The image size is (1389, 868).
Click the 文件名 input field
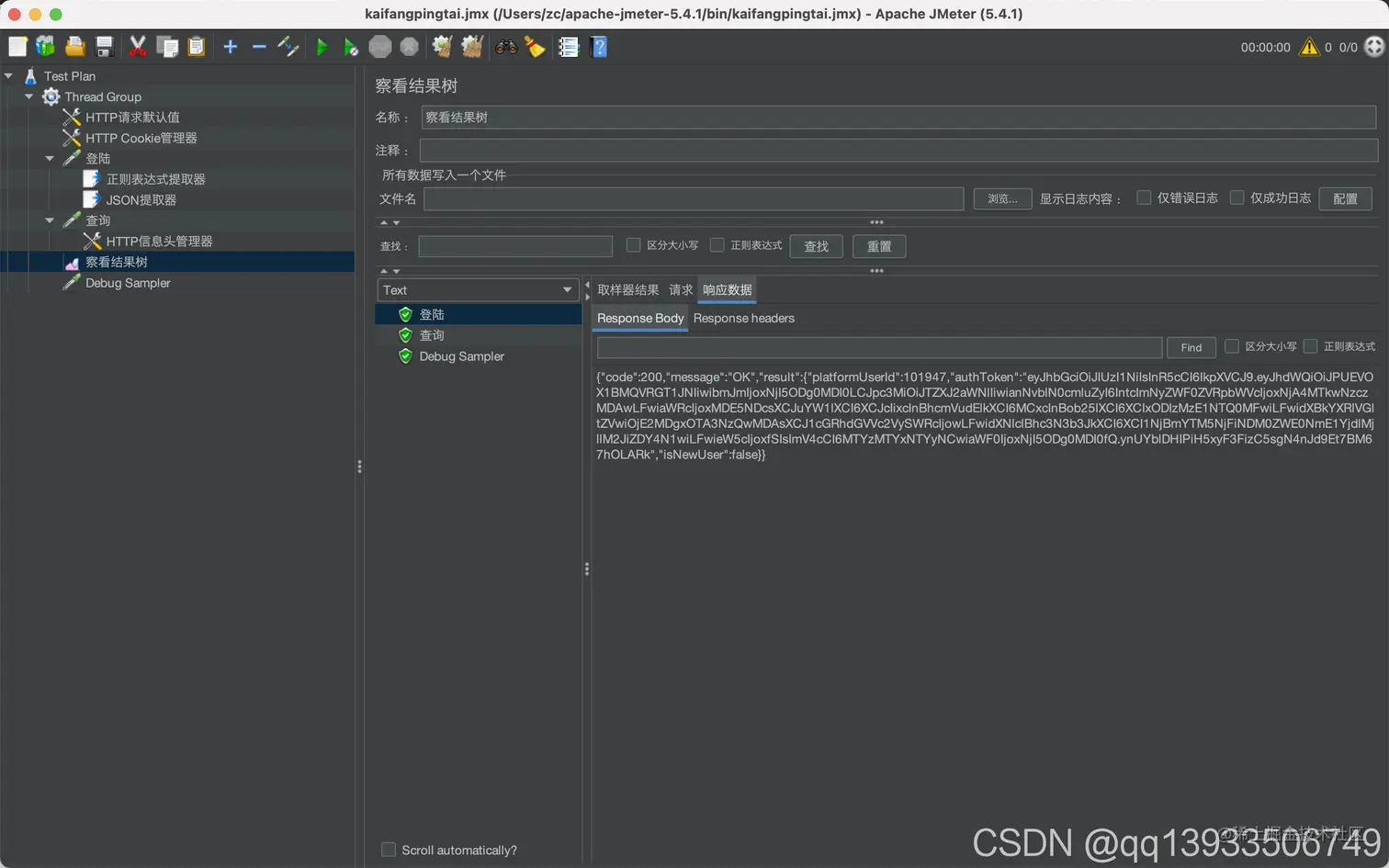click(694, 198)
